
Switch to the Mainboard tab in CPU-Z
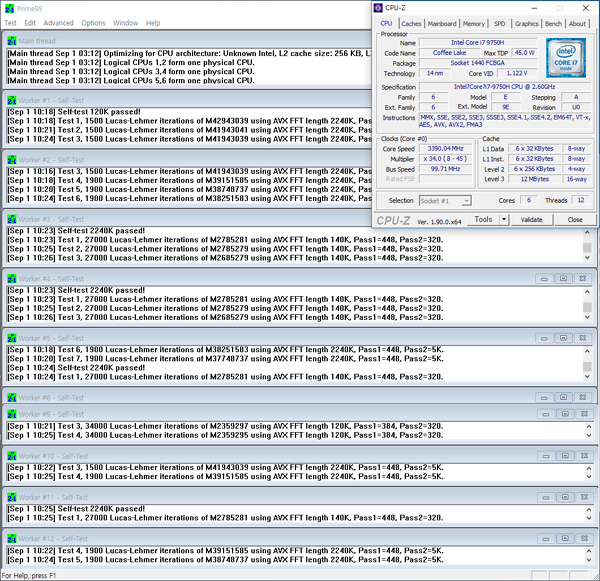pyautogui.click(x=442, y=24)
